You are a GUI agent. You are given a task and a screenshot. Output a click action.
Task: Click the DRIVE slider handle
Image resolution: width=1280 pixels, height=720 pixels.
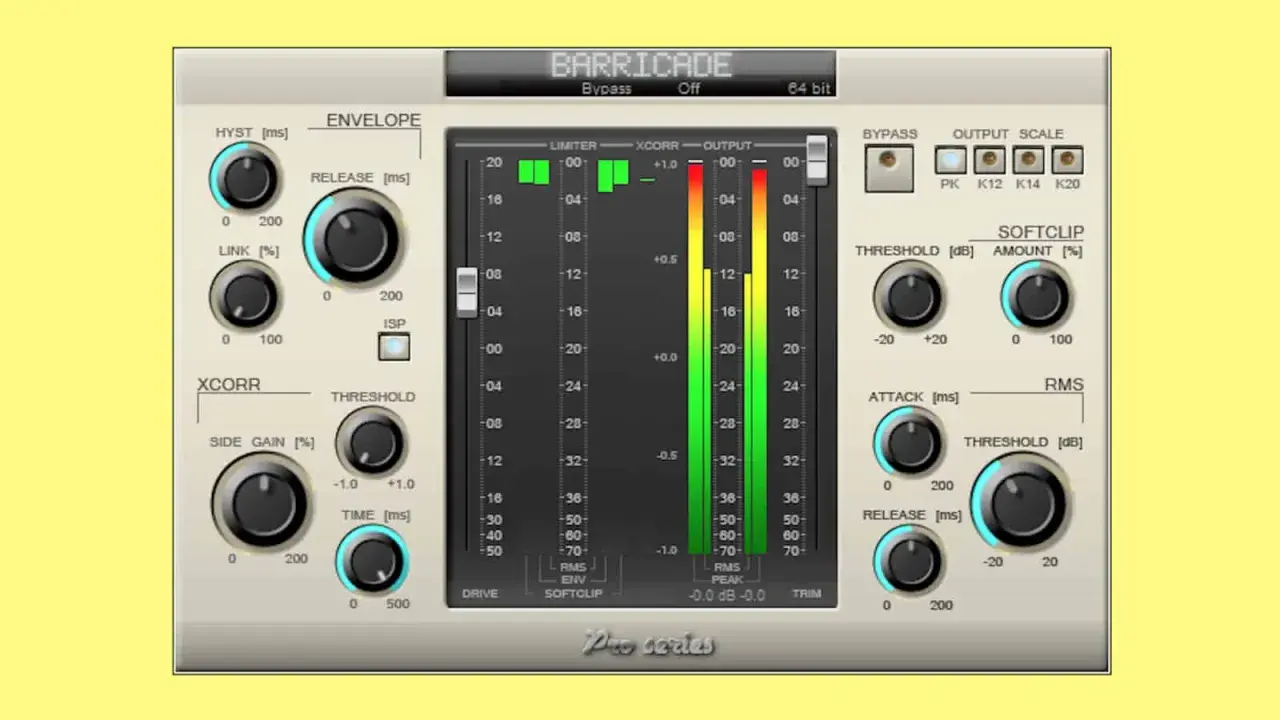pos(467,292)
